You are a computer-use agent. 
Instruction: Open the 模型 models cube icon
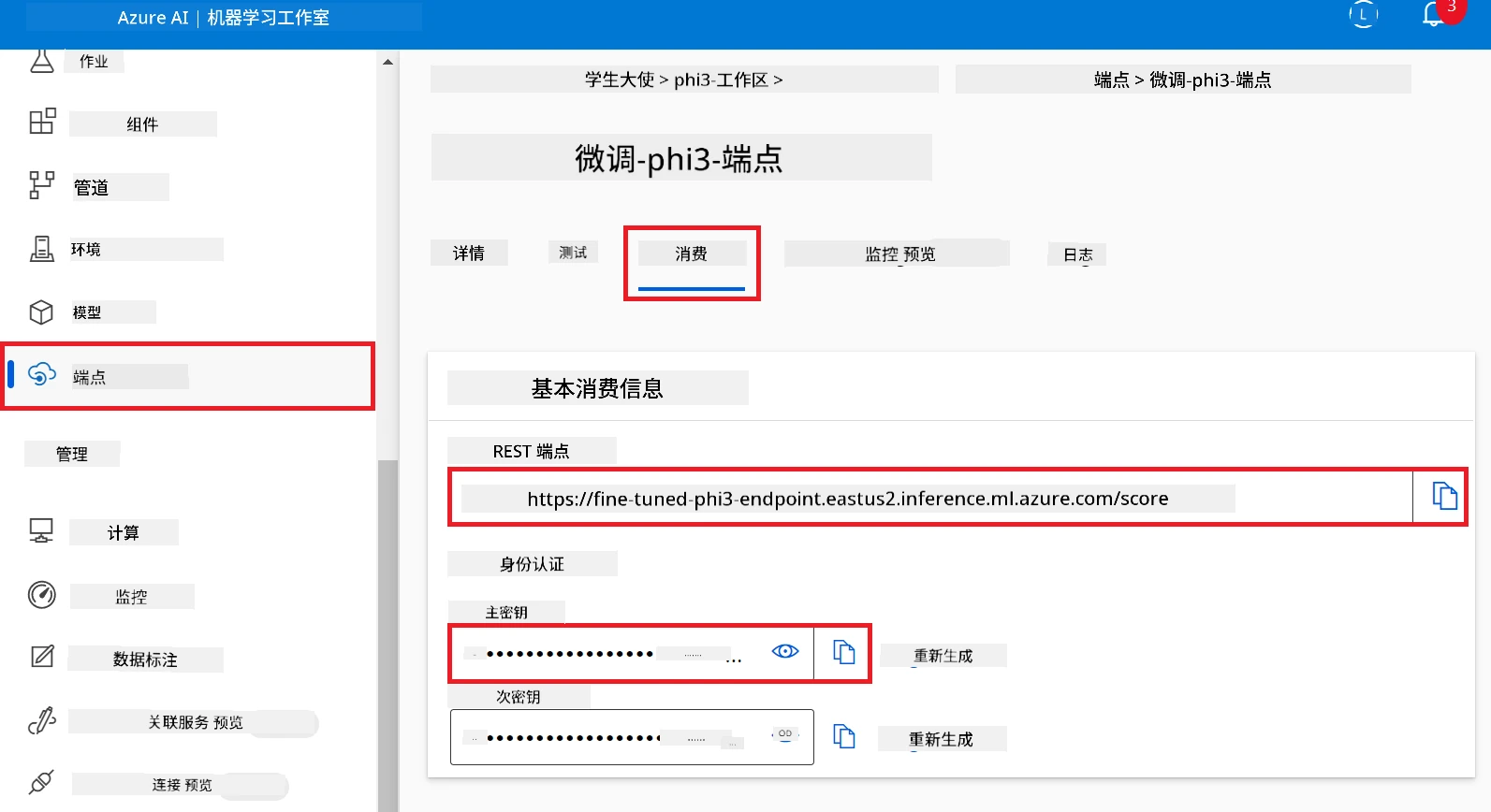pyautogui.click(x=41, y=312)
